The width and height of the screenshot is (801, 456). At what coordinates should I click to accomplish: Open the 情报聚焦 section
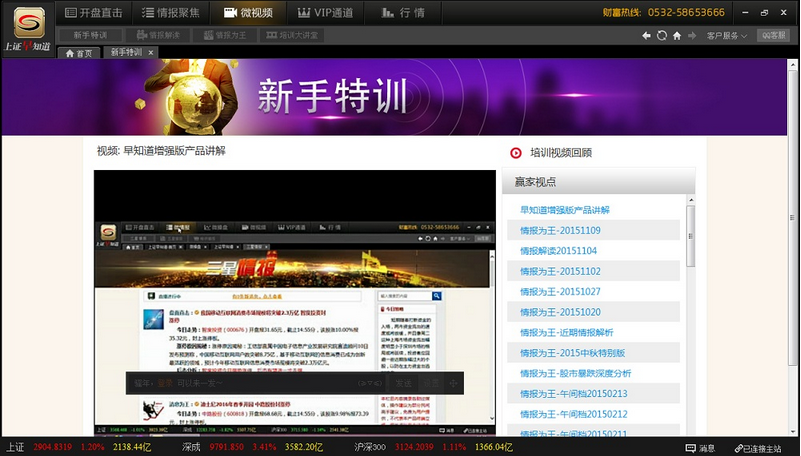pos(171,13)
